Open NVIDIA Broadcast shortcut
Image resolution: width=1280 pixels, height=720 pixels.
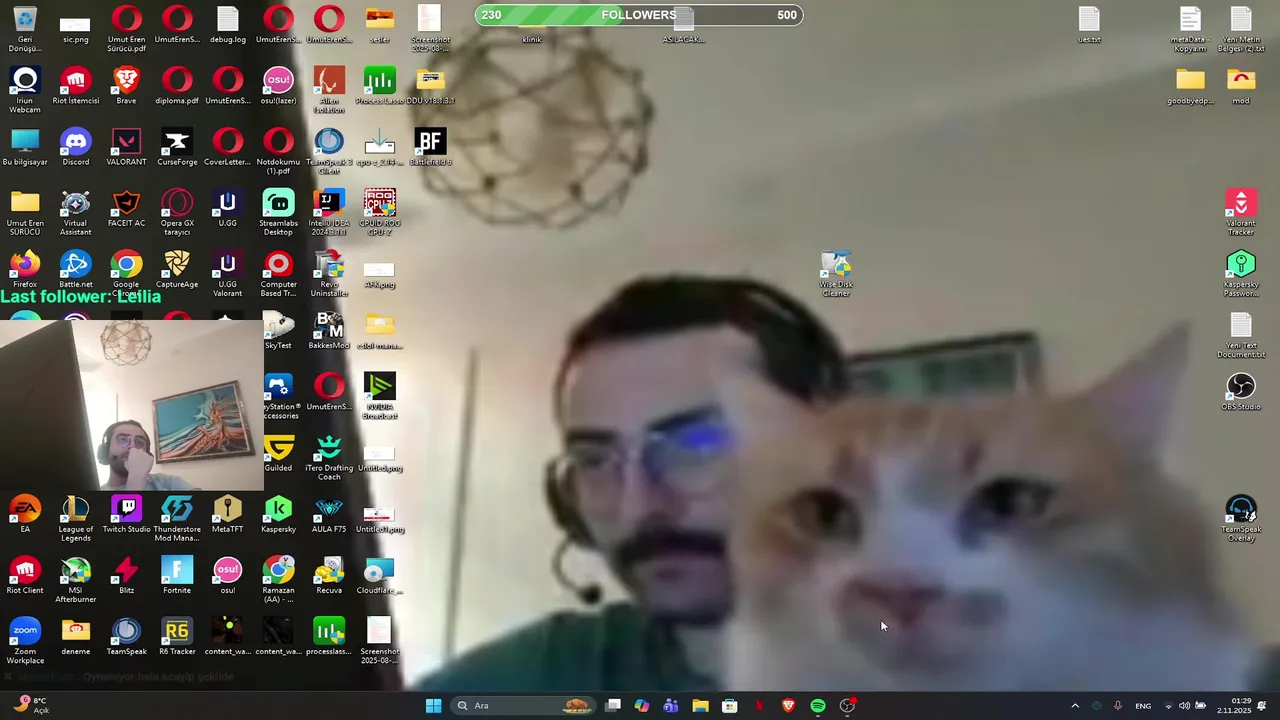coord(380,396)
